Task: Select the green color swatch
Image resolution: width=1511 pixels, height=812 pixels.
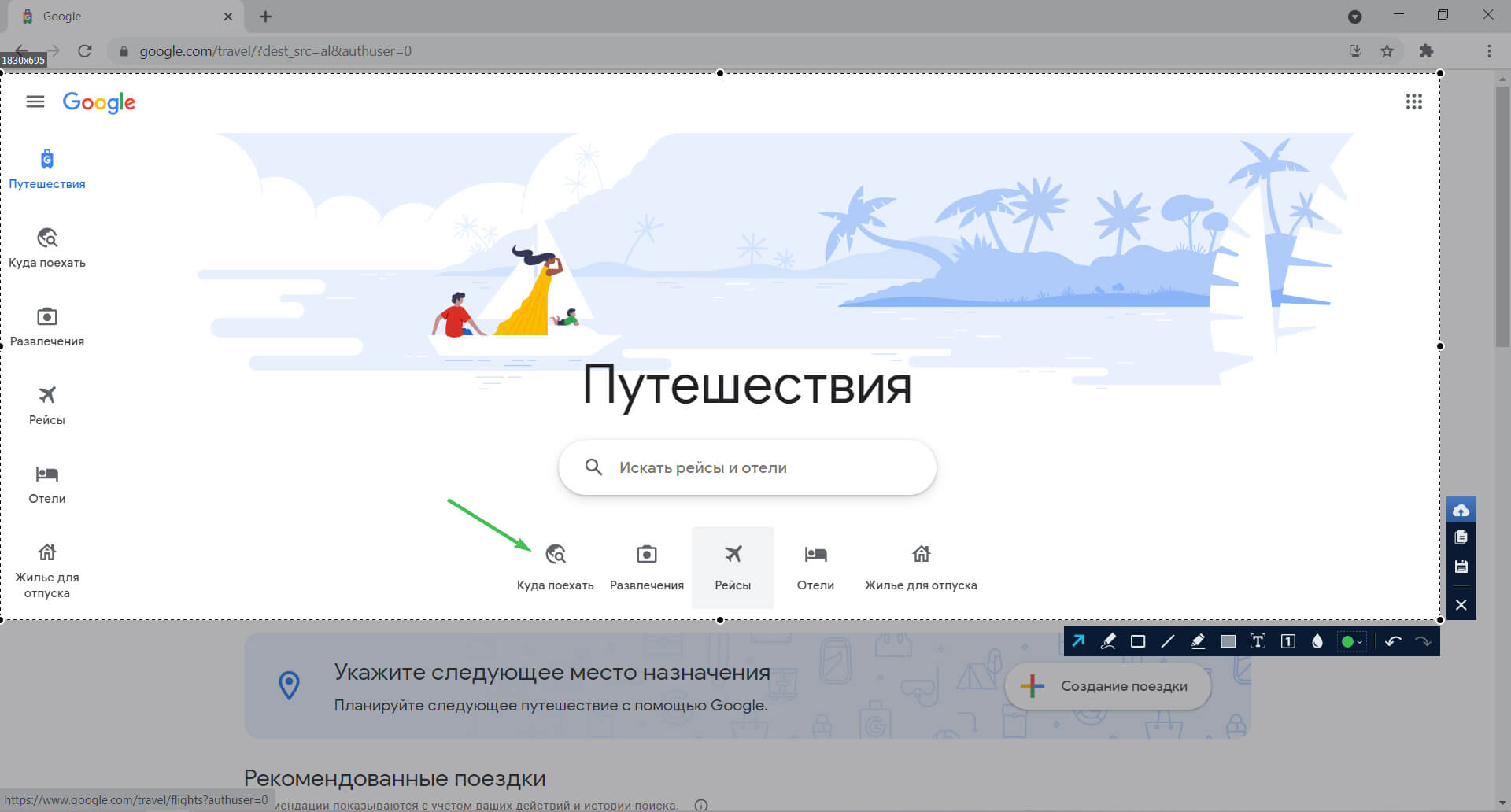Action: (1349, 641)
